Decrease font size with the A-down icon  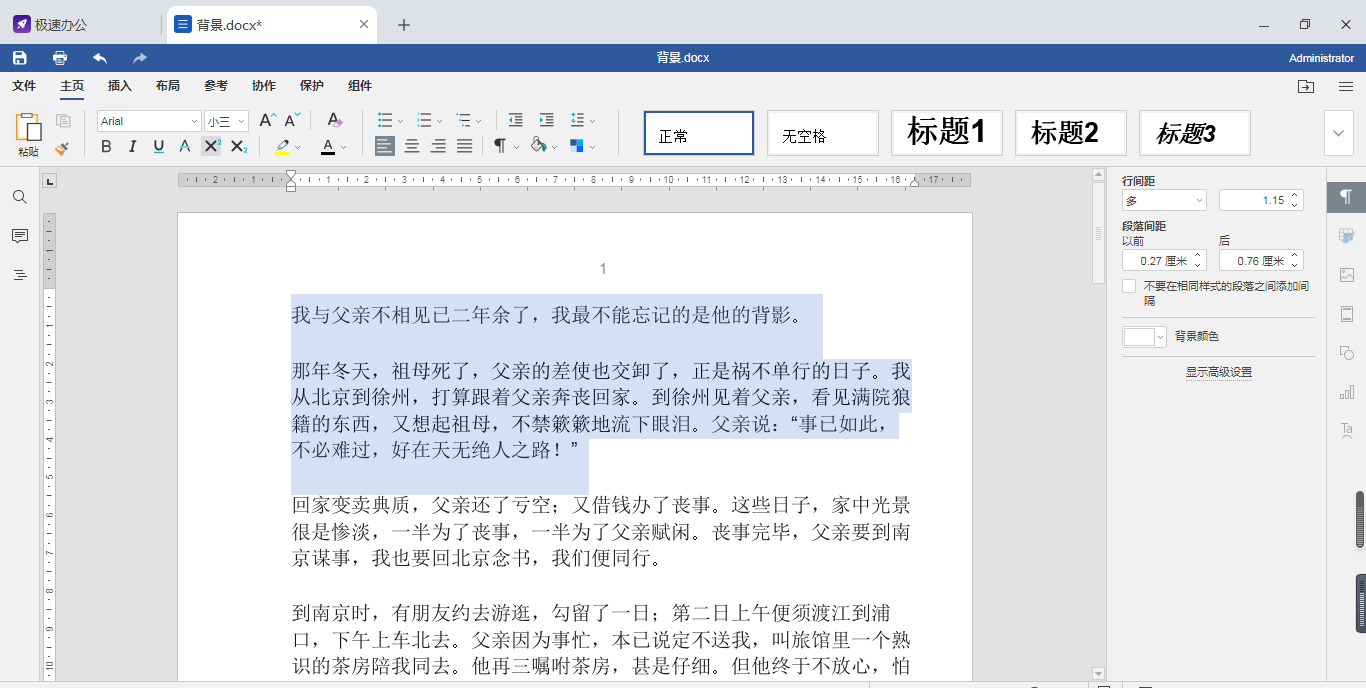(292, 120)
